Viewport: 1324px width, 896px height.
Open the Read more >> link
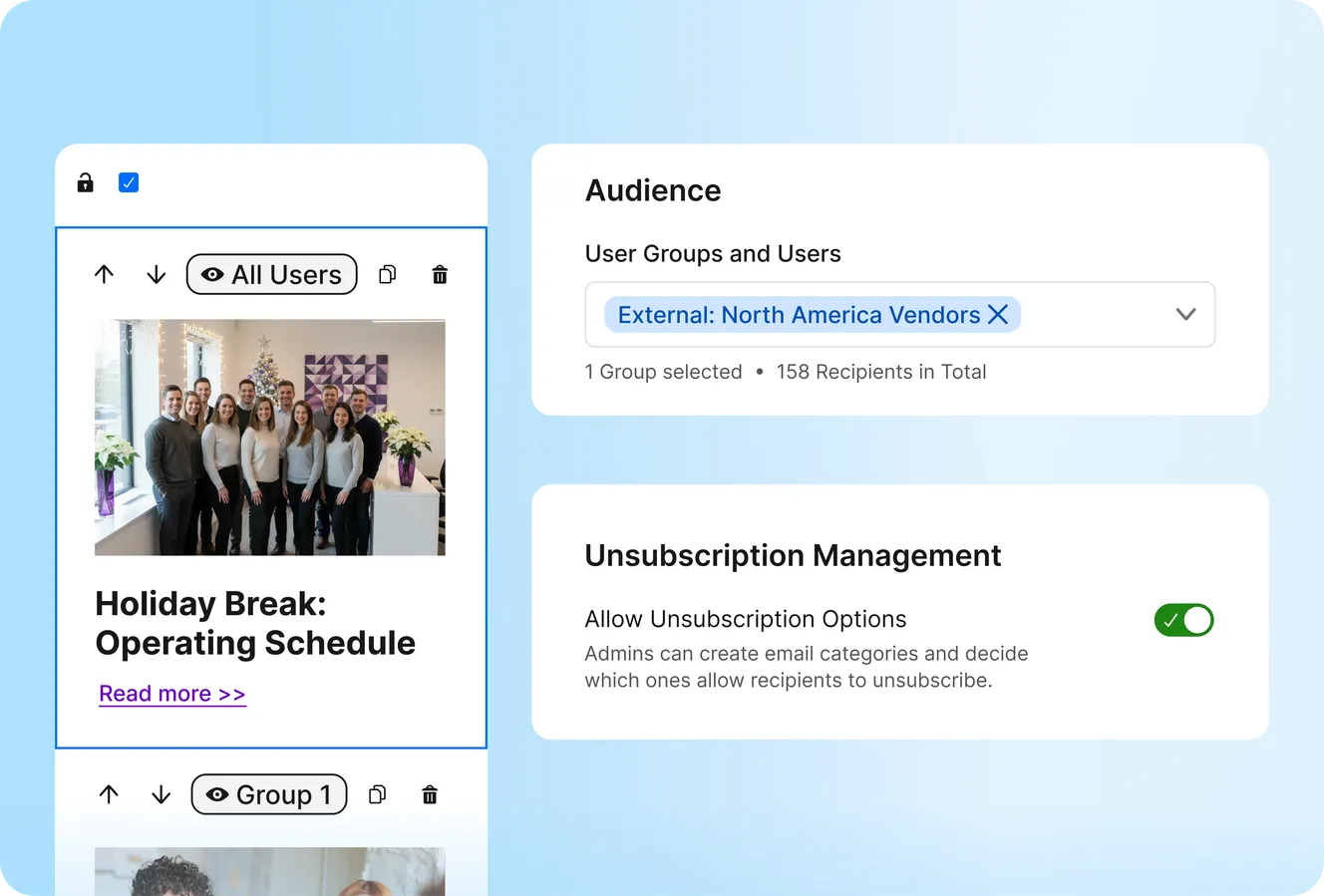(x=172, y=694)
